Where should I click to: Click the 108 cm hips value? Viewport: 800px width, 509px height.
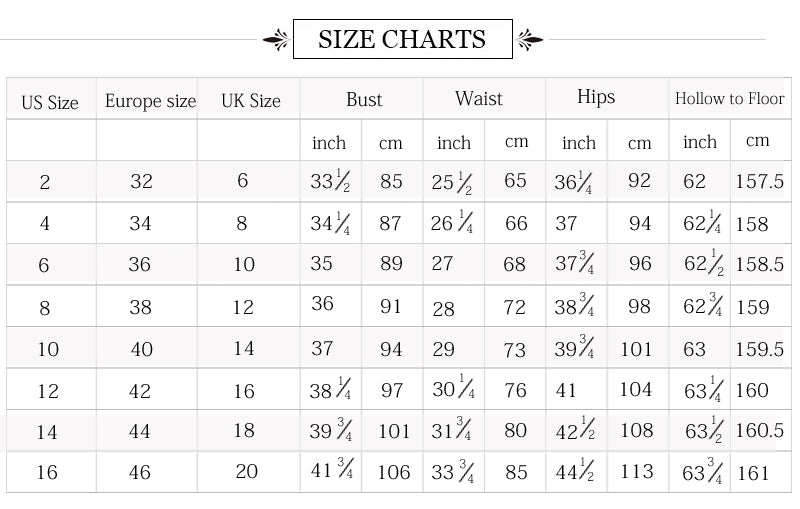[x=637, y=431]
